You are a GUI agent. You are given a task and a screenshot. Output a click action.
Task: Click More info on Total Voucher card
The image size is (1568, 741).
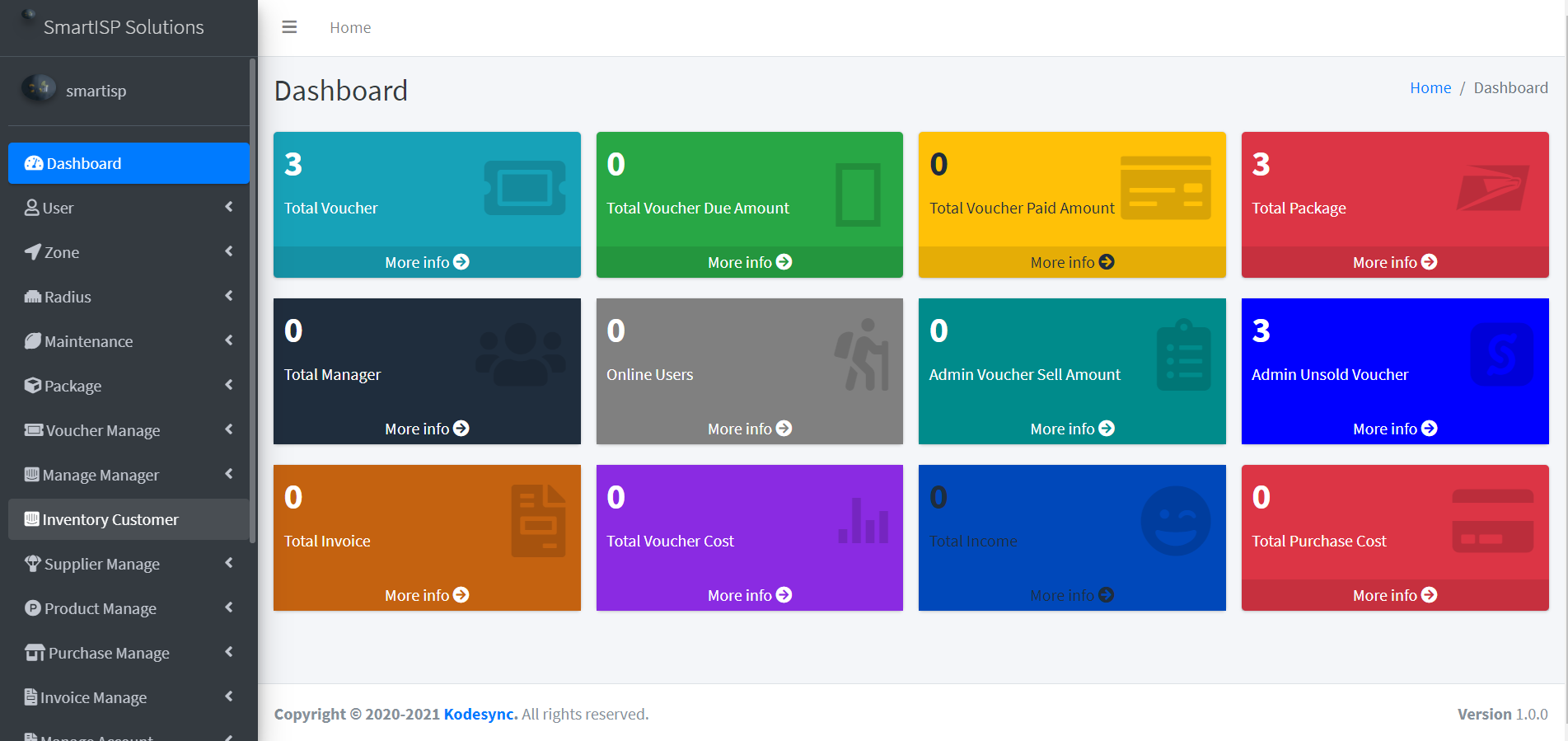point(427,262)
